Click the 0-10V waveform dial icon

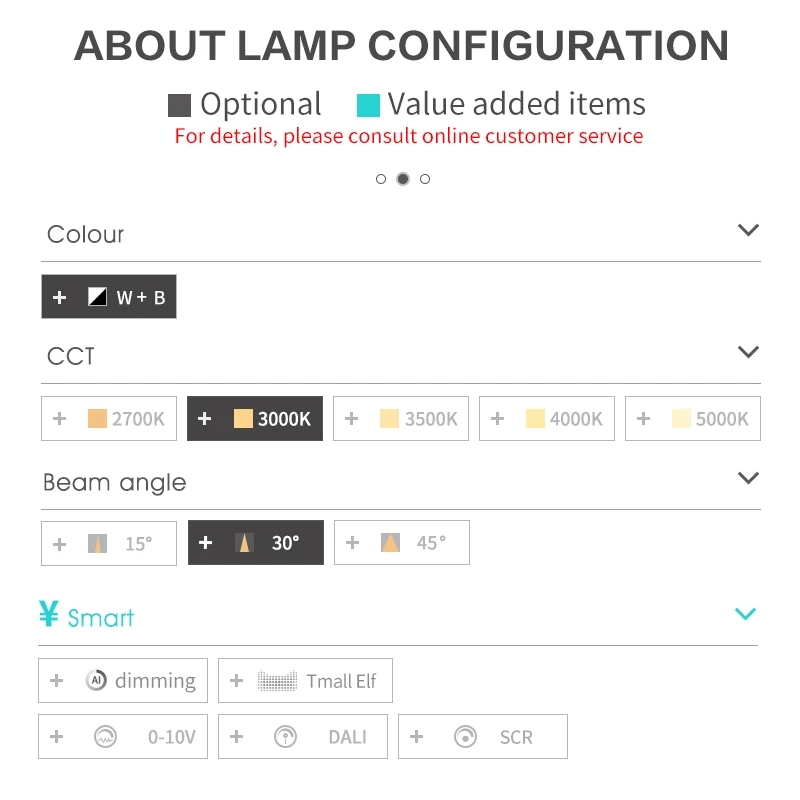106,737
